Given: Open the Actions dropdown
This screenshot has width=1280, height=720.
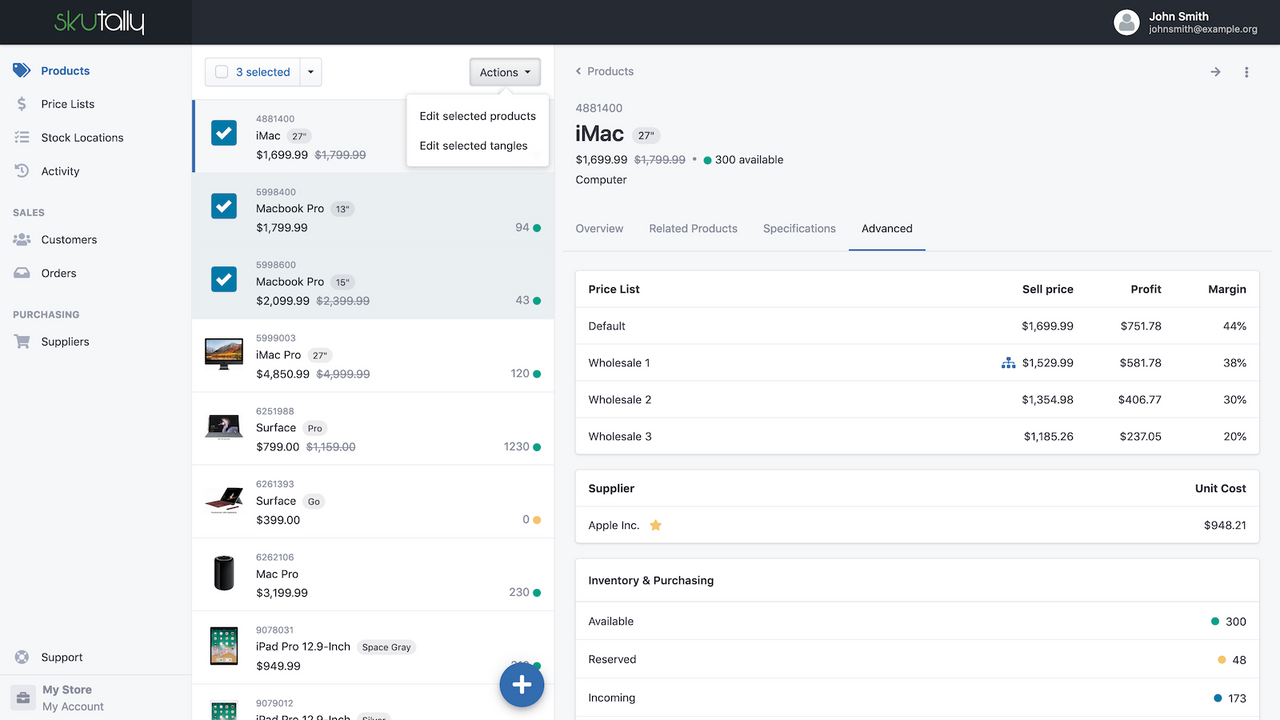Looking at the screenshot, I should pyautogui.click(x=504, y=71).
